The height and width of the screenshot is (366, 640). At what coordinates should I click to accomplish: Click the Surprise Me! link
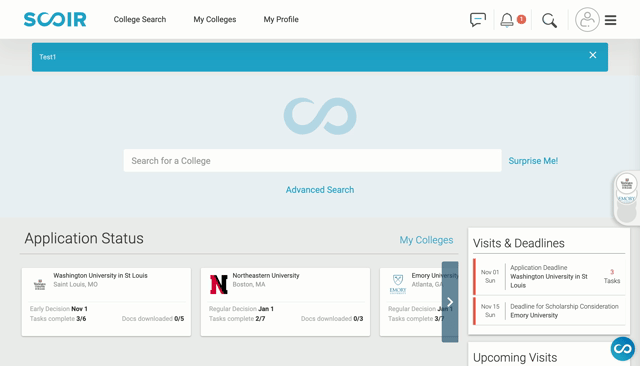tap(533, 161)
